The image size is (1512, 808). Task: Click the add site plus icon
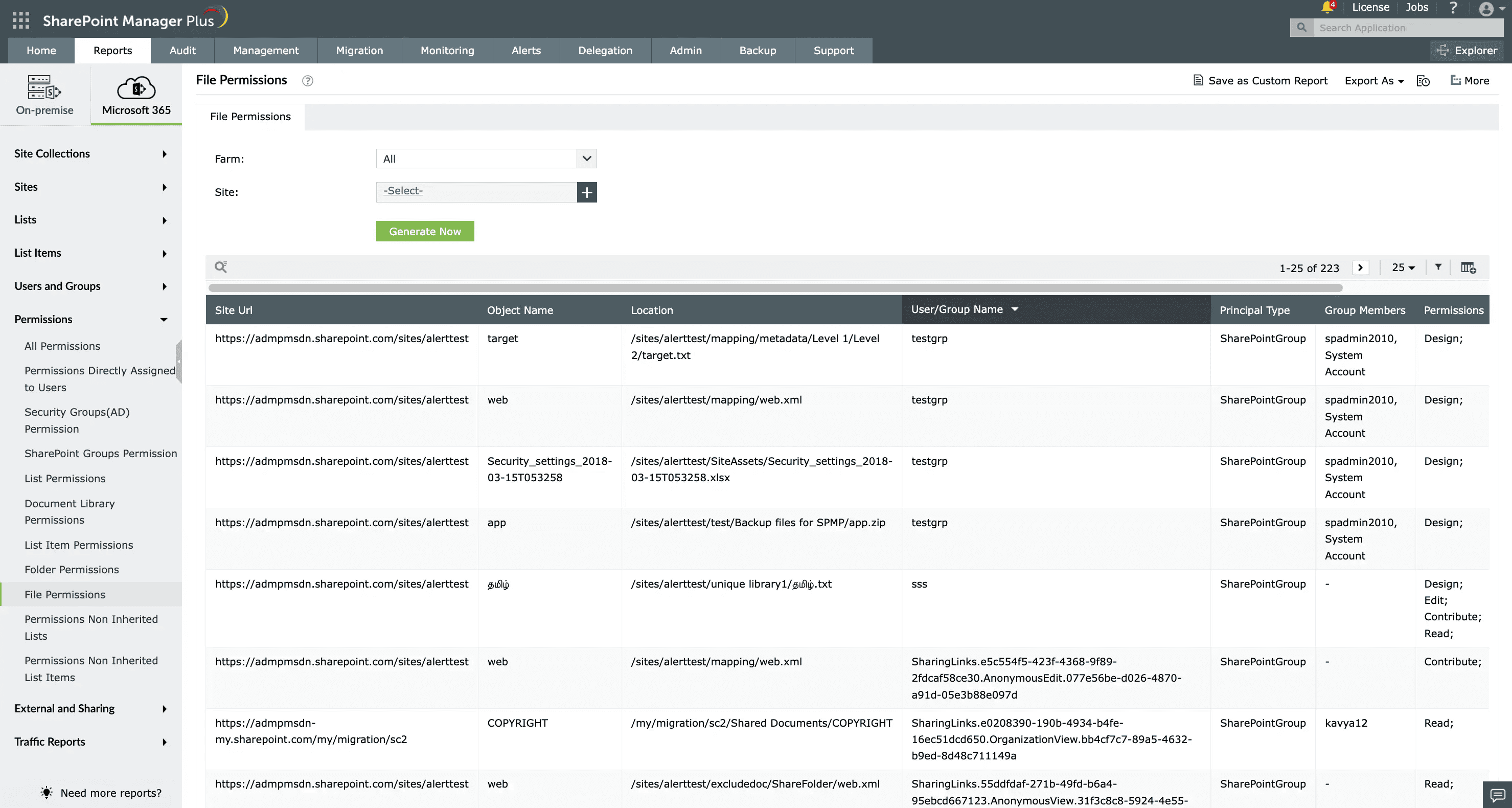click(587, 192)
